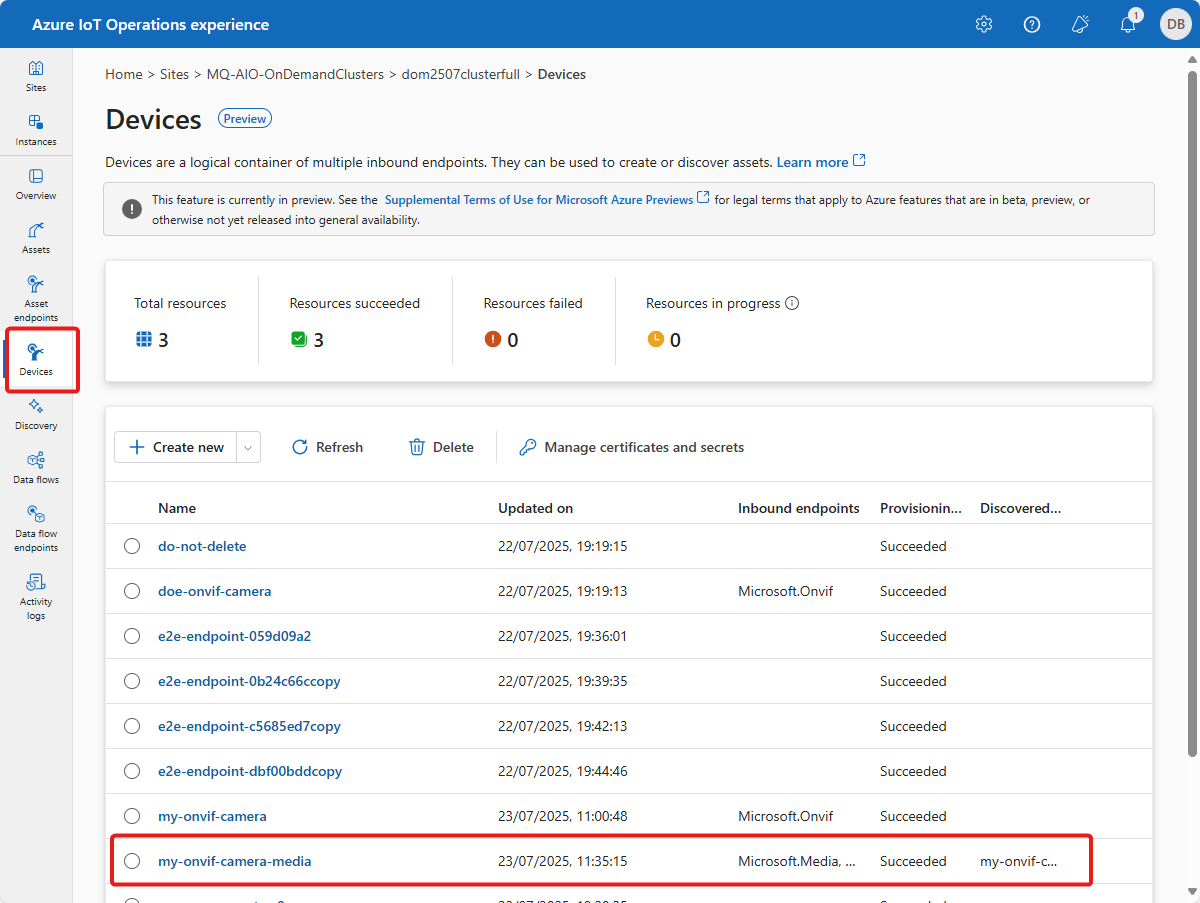The width and height of the screenshot is (1200, 903).
Task: Click the Preview badge beside Devices
Action: tap(245, 119)
